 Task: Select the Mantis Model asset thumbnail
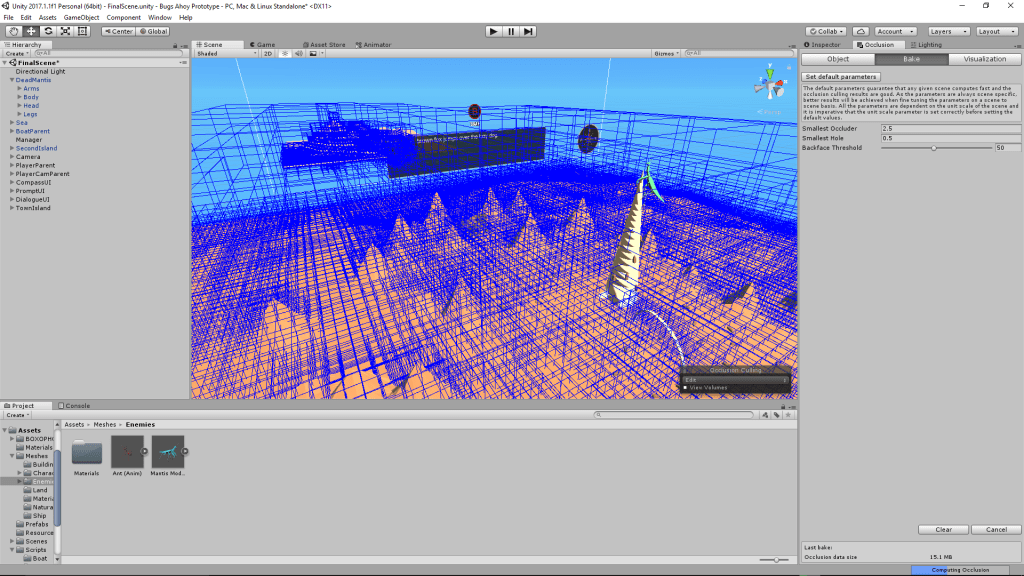point(168,452)
